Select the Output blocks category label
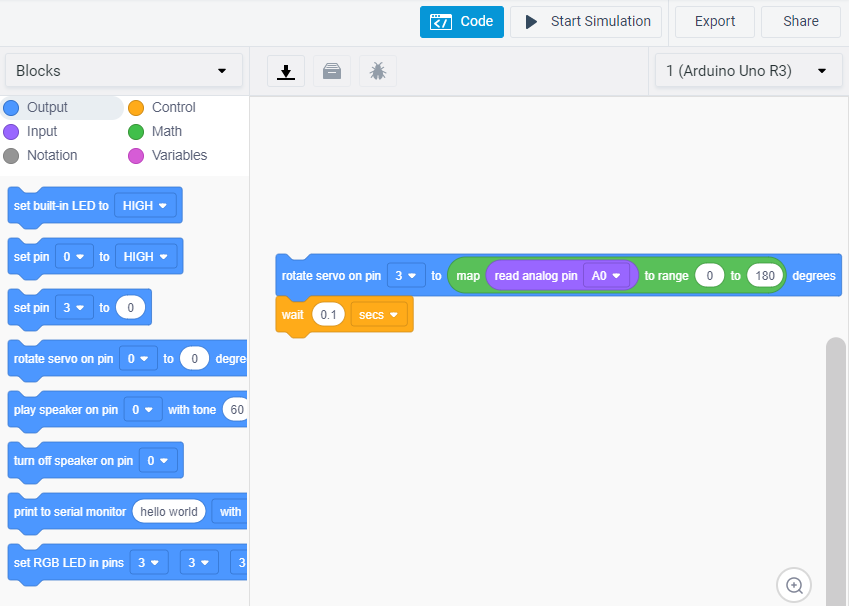Viewport: 849px width, 606px height. [47, 107]
